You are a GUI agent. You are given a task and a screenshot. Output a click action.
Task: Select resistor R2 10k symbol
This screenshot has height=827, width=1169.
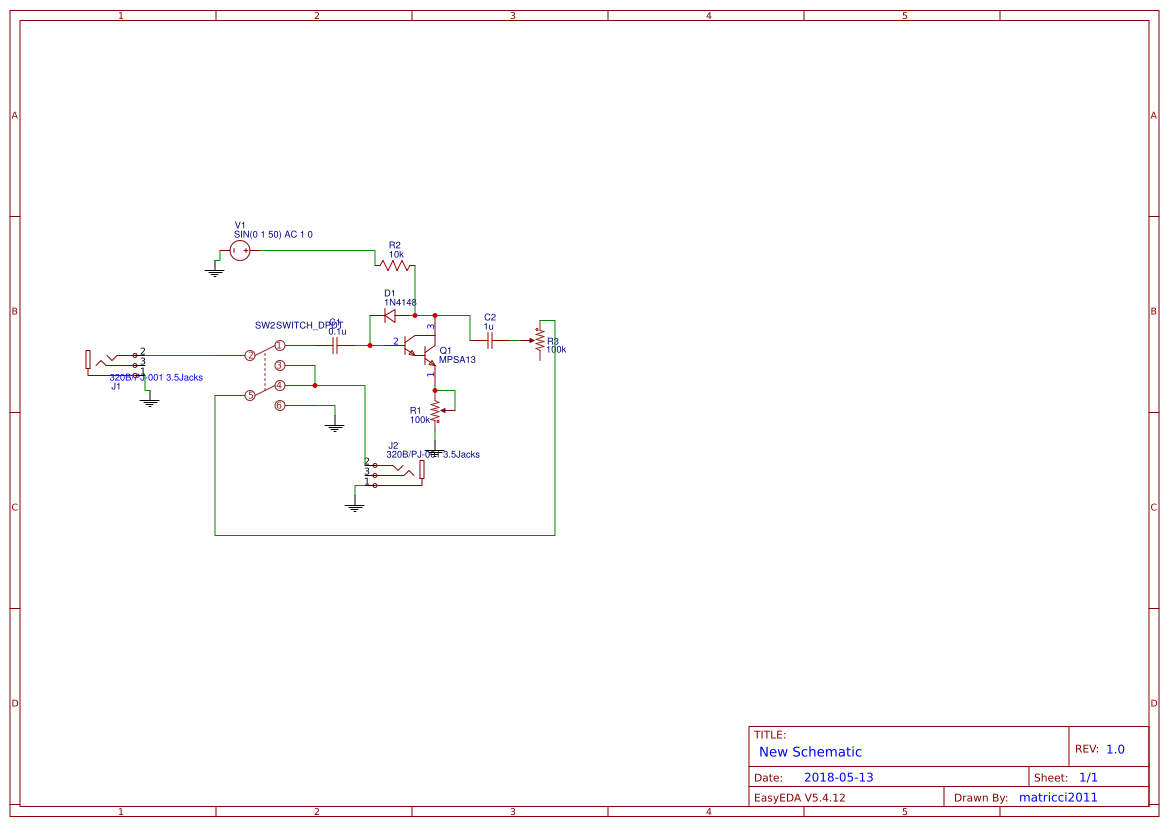(394, 264)
